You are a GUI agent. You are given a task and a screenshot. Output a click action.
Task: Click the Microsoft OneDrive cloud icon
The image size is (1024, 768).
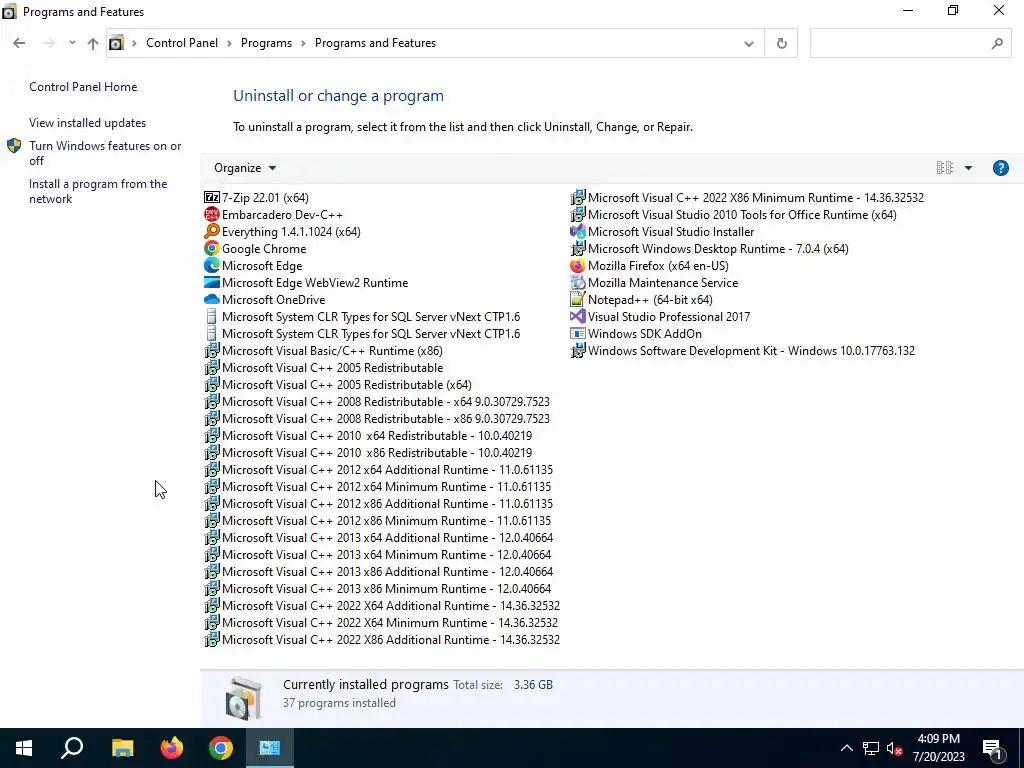pyautogui.click(x=212, y=299)
